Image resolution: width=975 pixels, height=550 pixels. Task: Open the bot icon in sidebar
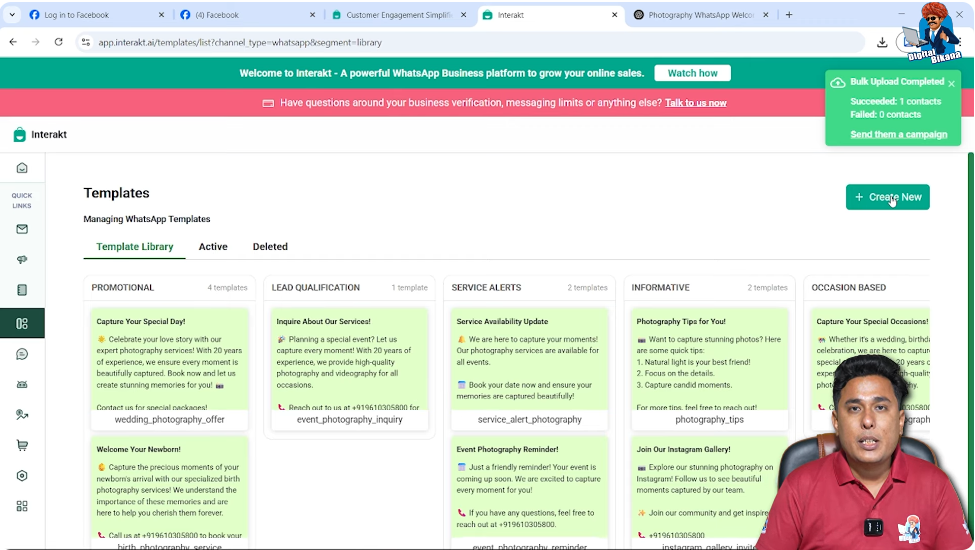[22, 384]
